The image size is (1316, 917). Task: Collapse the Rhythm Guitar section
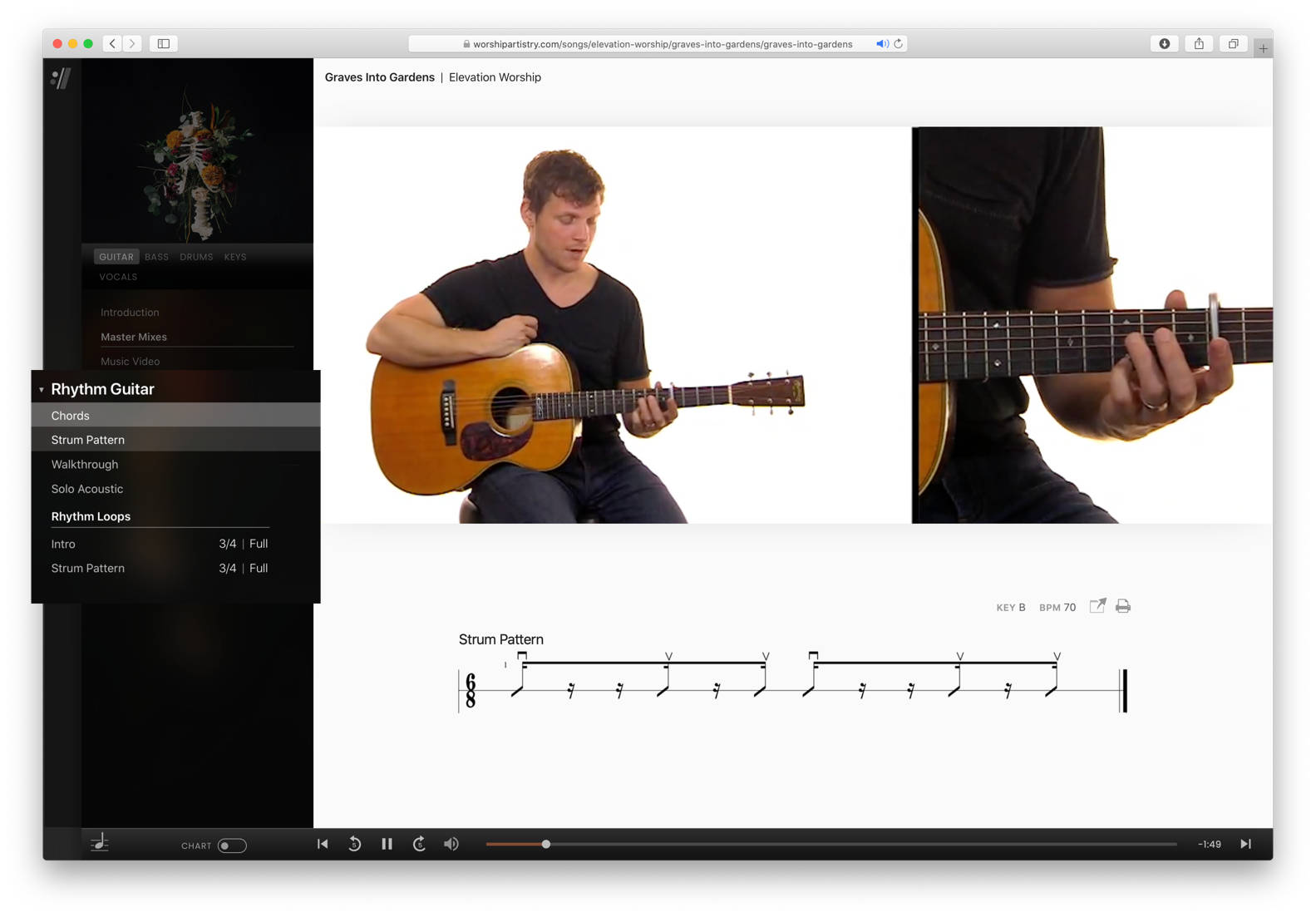(42, 389)
